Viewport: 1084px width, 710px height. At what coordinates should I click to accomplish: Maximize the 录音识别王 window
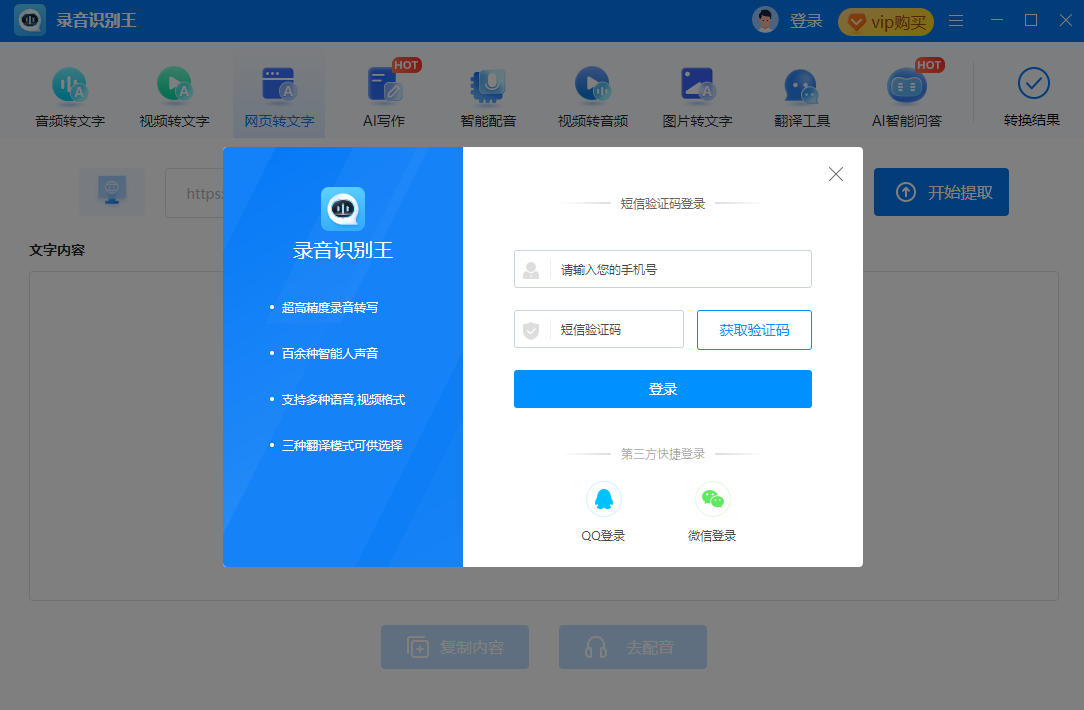pos(1031,20)
